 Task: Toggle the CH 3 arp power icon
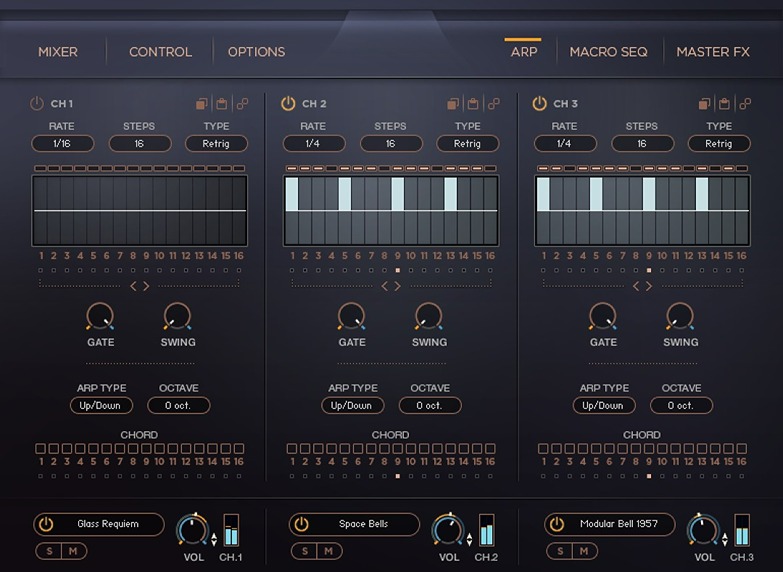pyautogui.click(x=539, y=103)
